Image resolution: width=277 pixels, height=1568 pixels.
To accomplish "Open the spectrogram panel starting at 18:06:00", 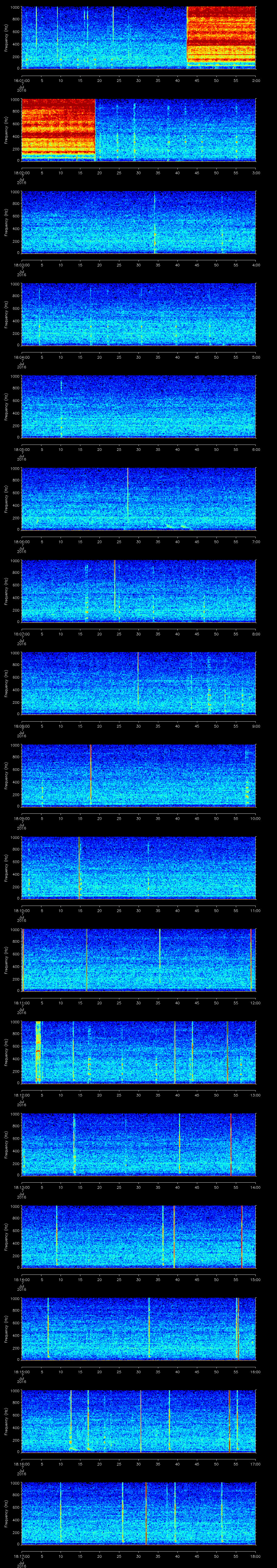I will click(138, 499).
